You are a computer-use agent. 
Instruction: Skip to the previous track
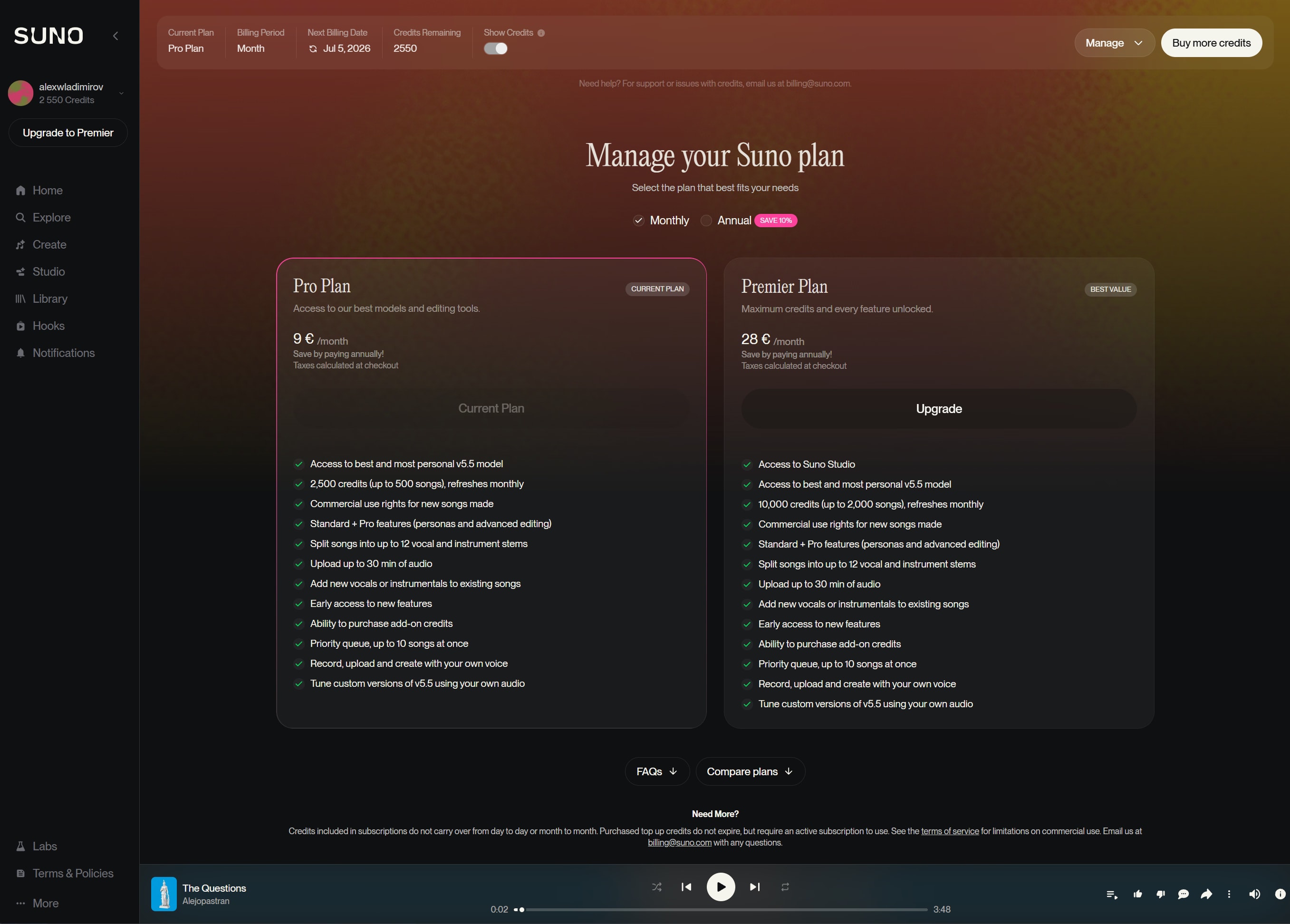coord(686,886)
